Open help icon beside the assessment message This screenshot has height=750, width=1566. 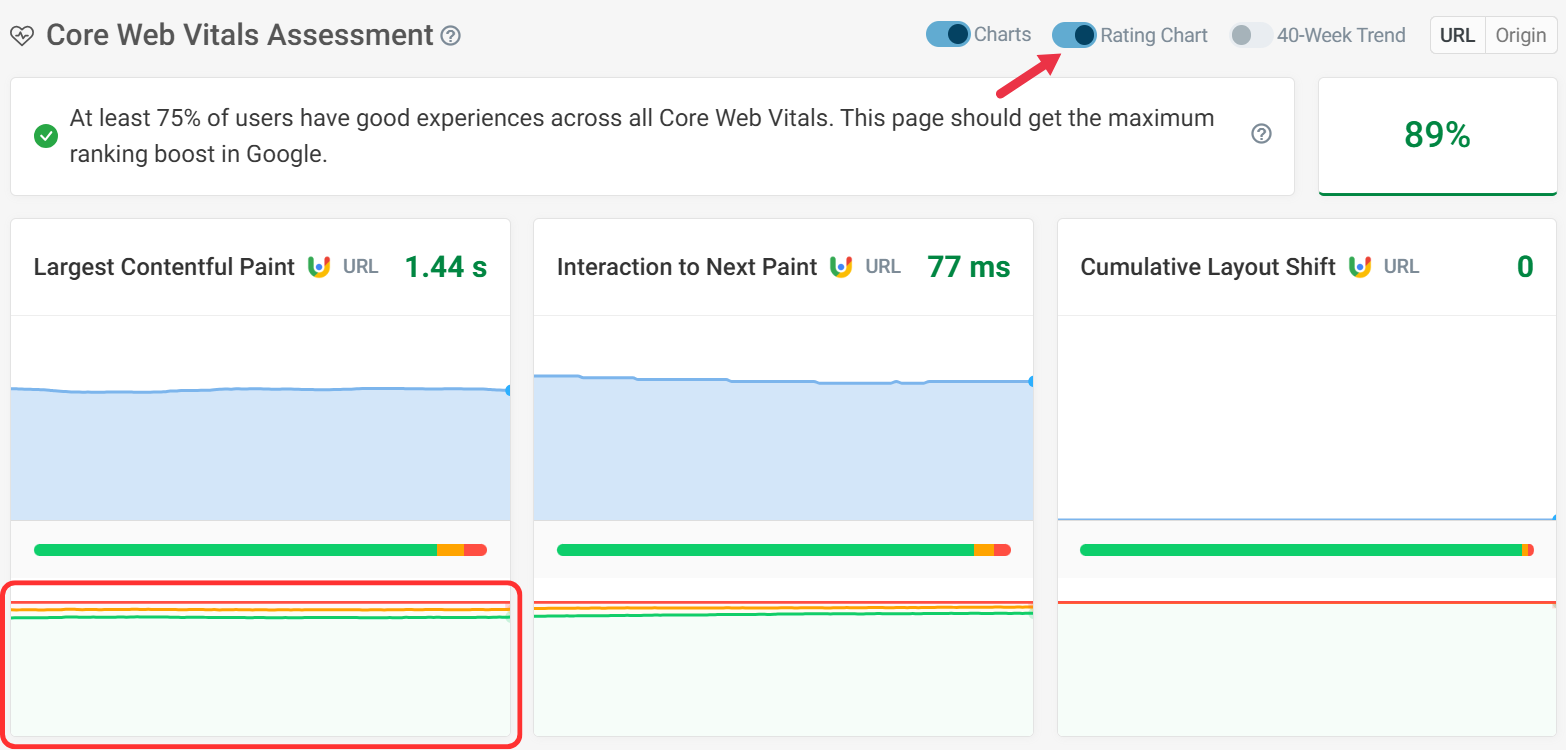pos(1261,134)
